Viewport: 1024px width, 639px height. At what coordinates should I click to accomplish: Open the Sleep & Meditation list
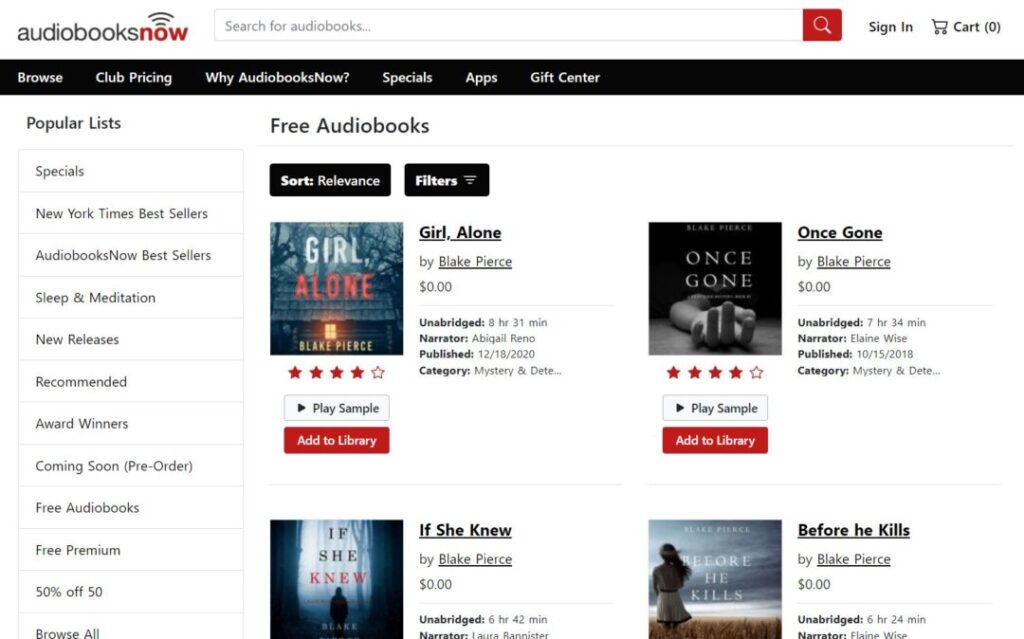point(131,297)
